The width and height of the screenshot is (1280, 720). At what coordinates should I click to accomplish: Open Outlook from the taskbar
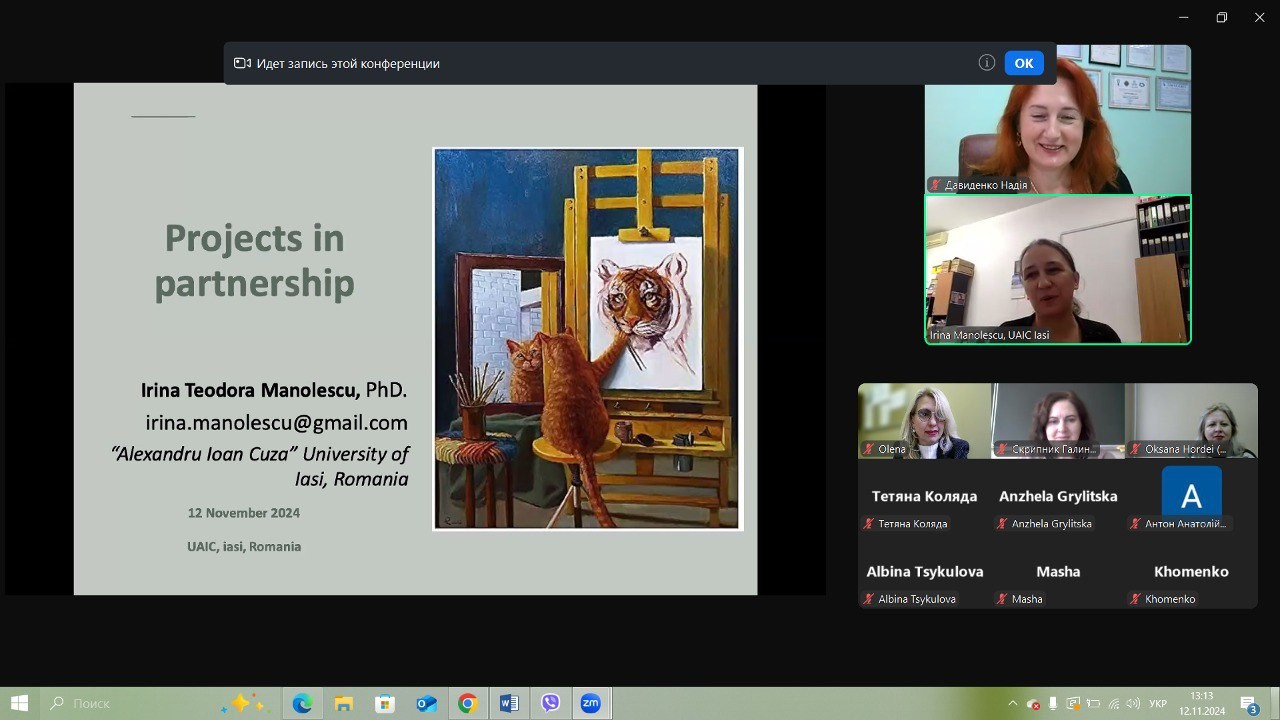427,704
